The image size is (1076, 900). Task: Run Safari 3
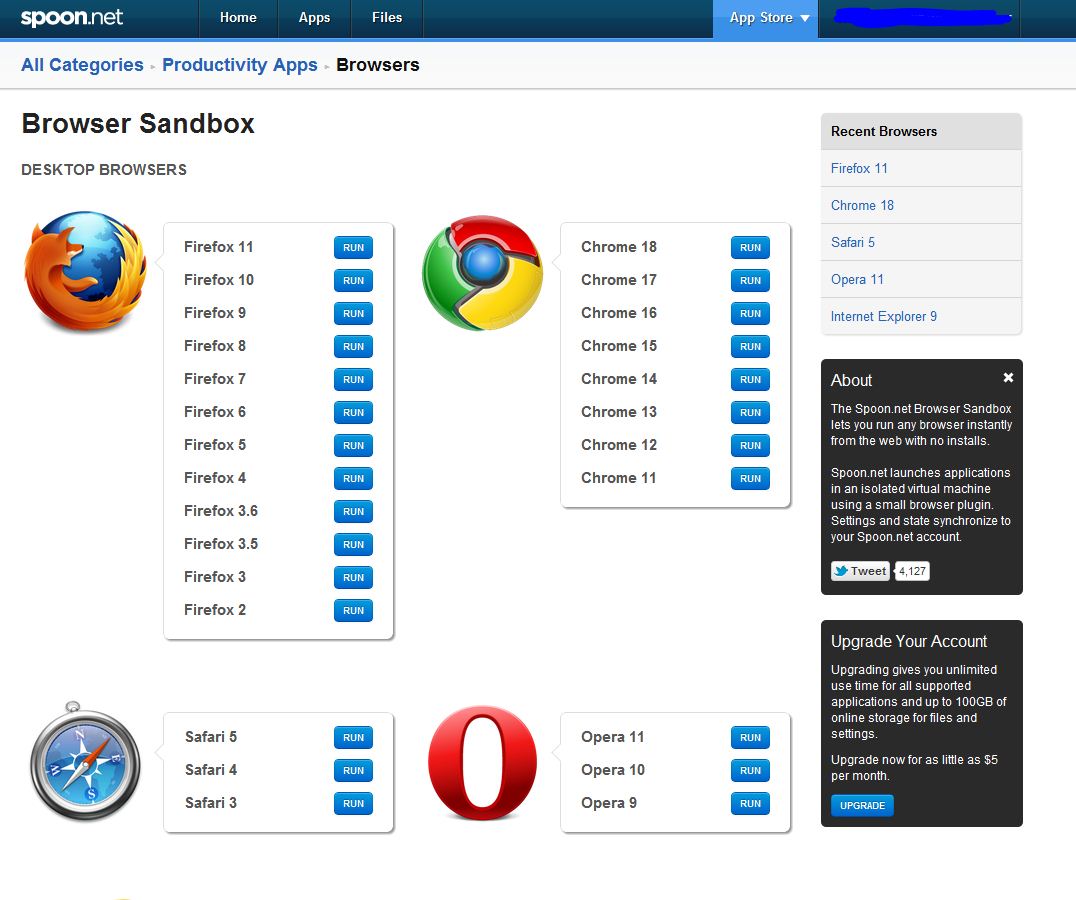click(x=353, y=803)
